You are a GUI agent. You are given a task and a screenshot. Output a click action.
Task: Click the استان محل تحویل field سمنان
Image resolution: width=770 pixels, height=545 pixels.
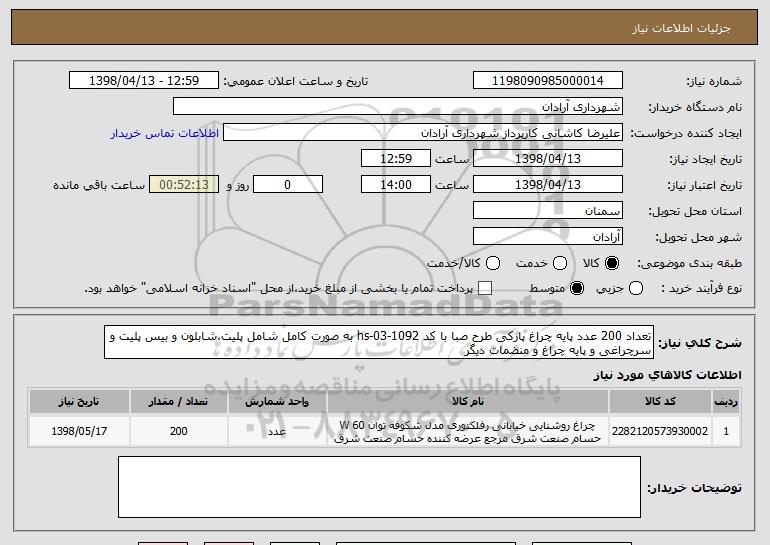click(548, 211)
